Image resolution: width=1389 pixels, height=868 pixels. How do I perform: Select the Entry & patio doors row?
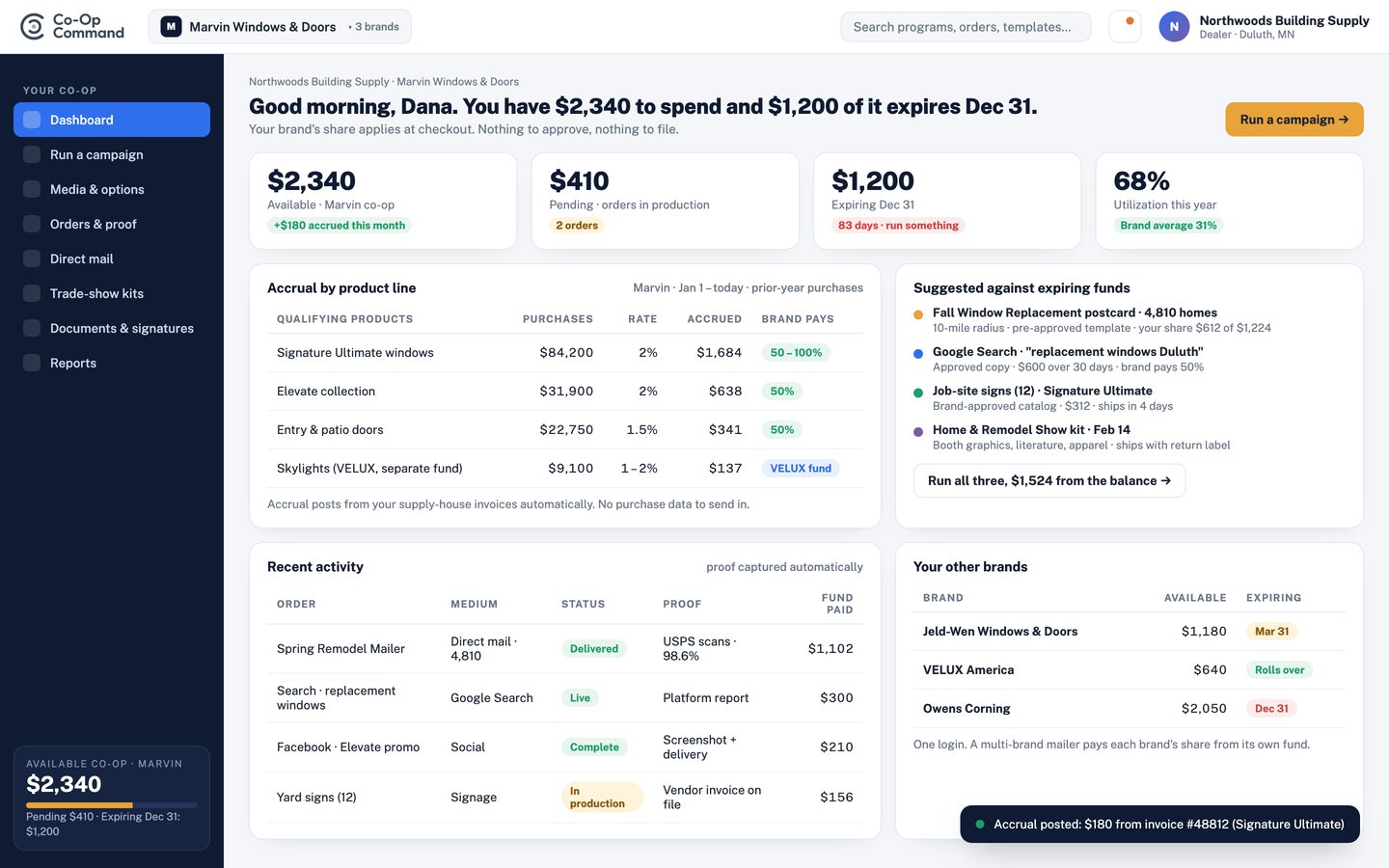click(565, 430)
